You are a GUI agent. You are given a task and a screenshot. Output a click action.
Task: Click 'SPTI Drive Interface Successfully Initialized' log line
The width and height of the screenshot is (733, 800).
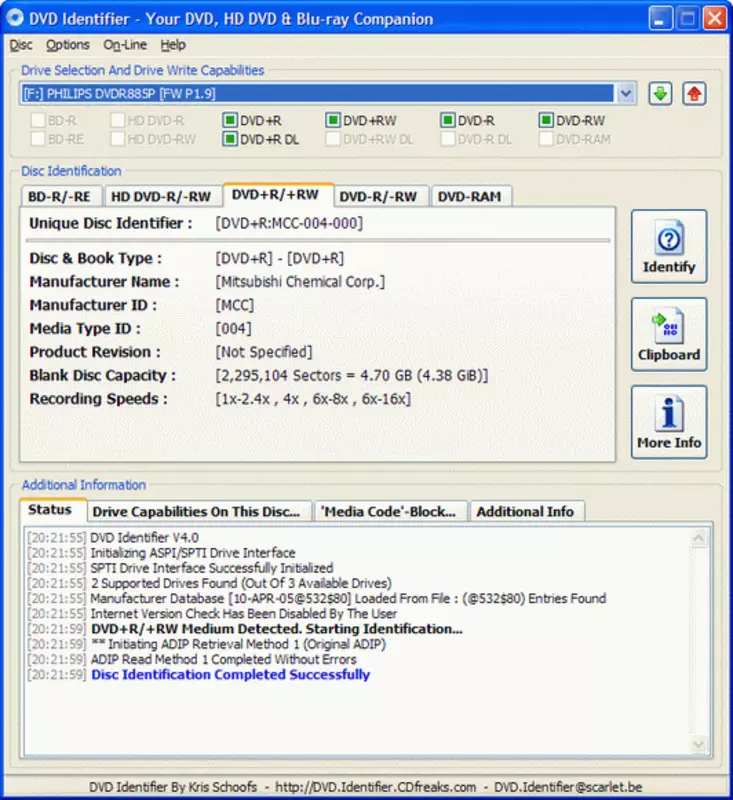(212, 568)
